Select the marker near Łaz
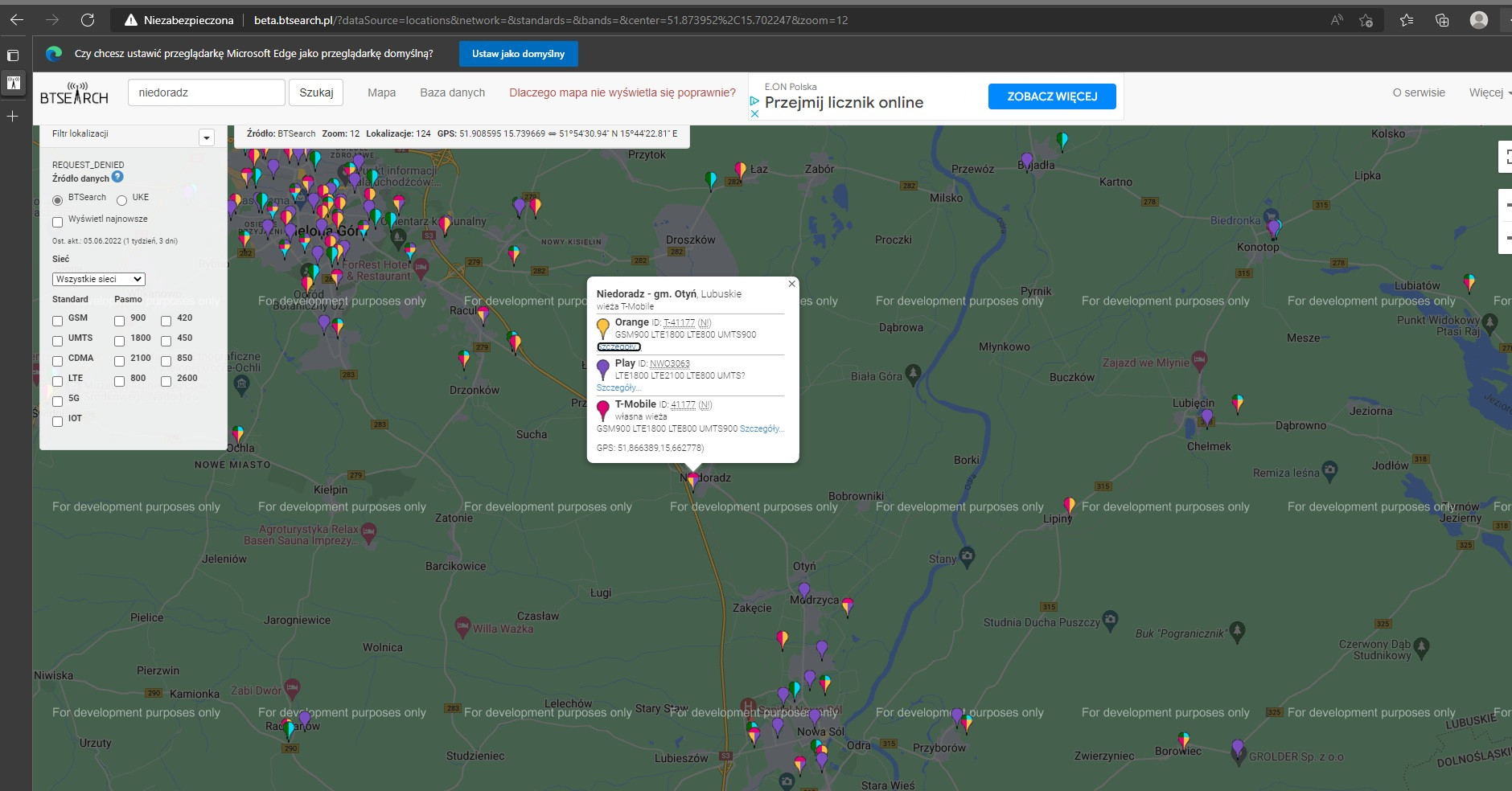Image resolution: width=1512 pixels, height=791 pixels. [741, 170]
